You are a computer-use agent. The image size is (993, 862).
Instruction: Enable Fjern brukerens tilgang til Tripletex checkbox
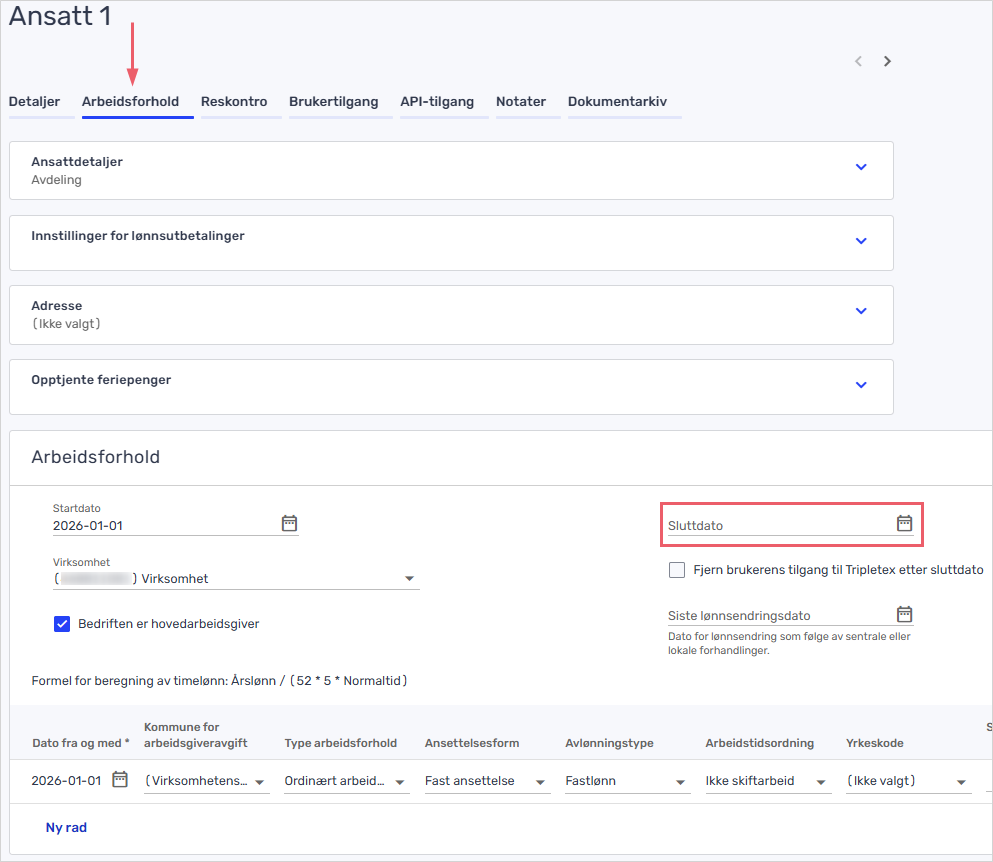click(x=677, y=570)
